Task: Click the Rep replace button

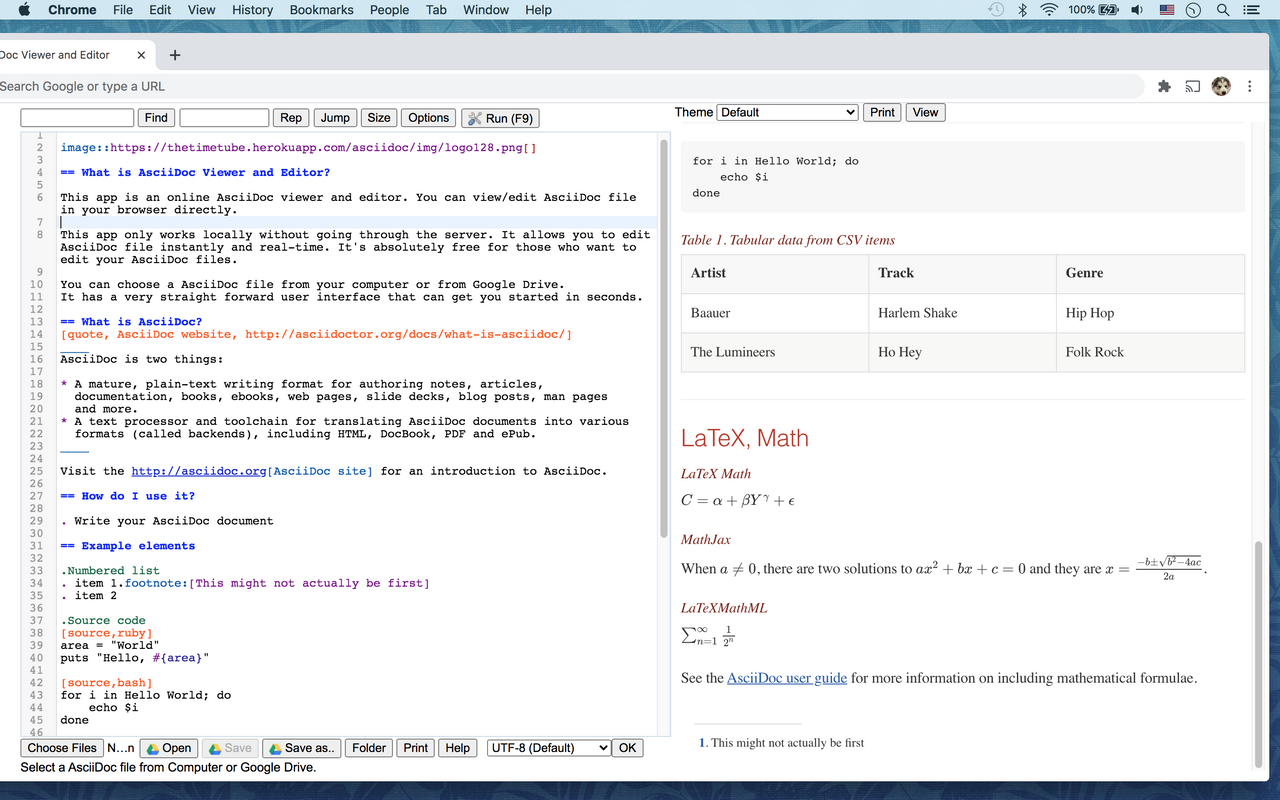Action: click(x=291, y=118)
